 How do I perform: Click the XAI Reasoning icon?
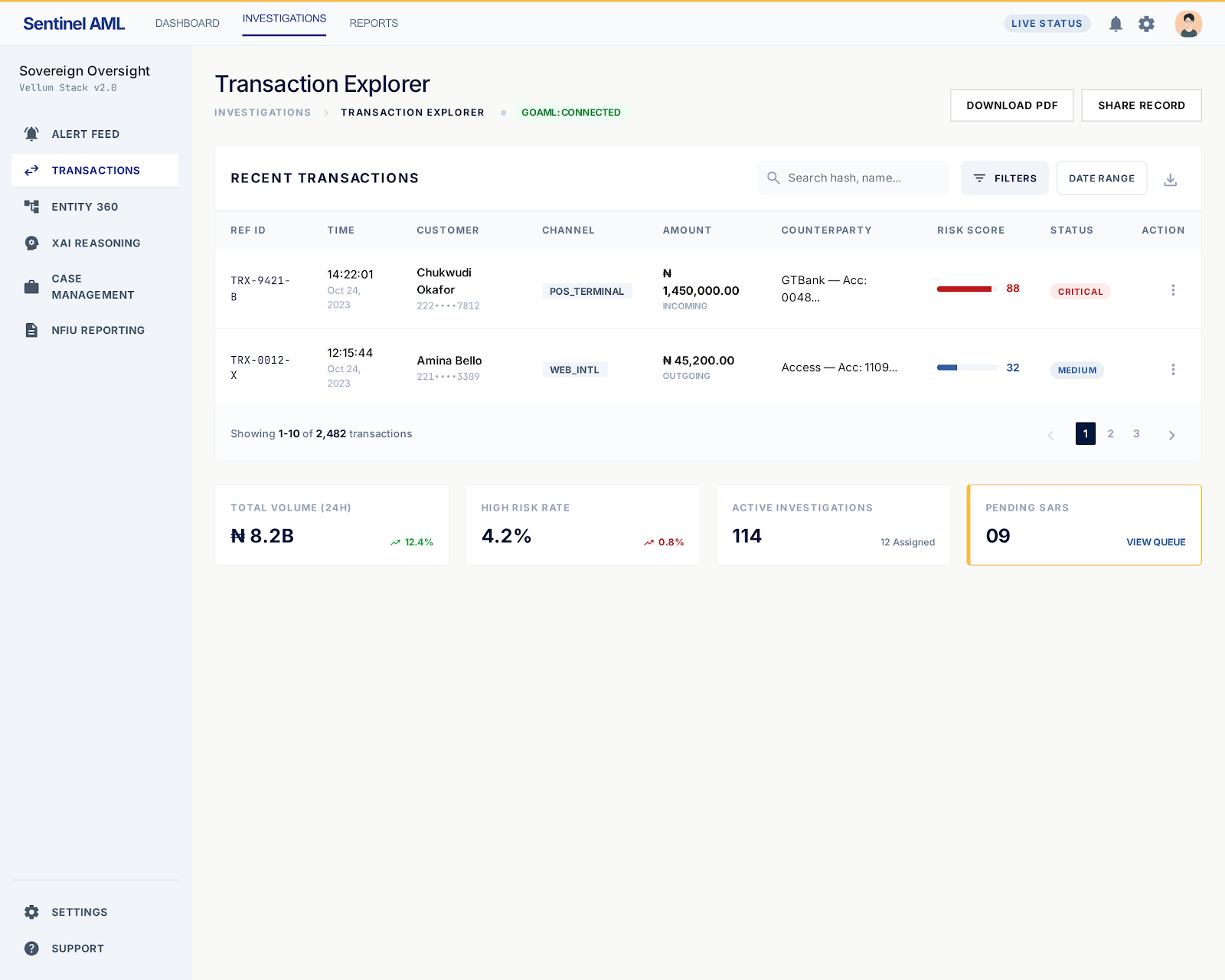tap(31, 243)
